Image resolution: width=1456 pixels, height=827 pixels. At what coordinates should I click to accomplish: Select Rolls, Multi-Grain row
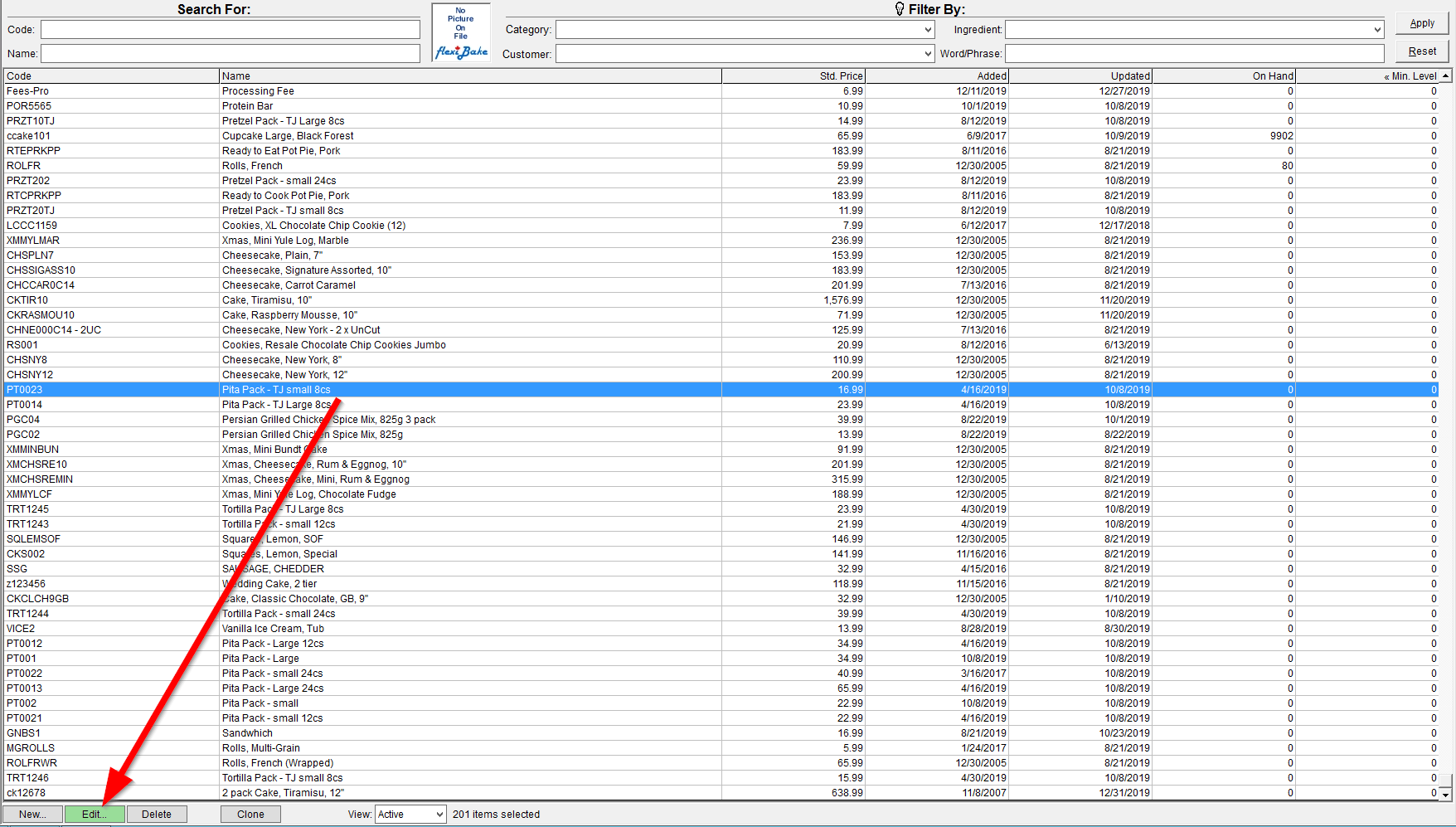pos(721,748)
